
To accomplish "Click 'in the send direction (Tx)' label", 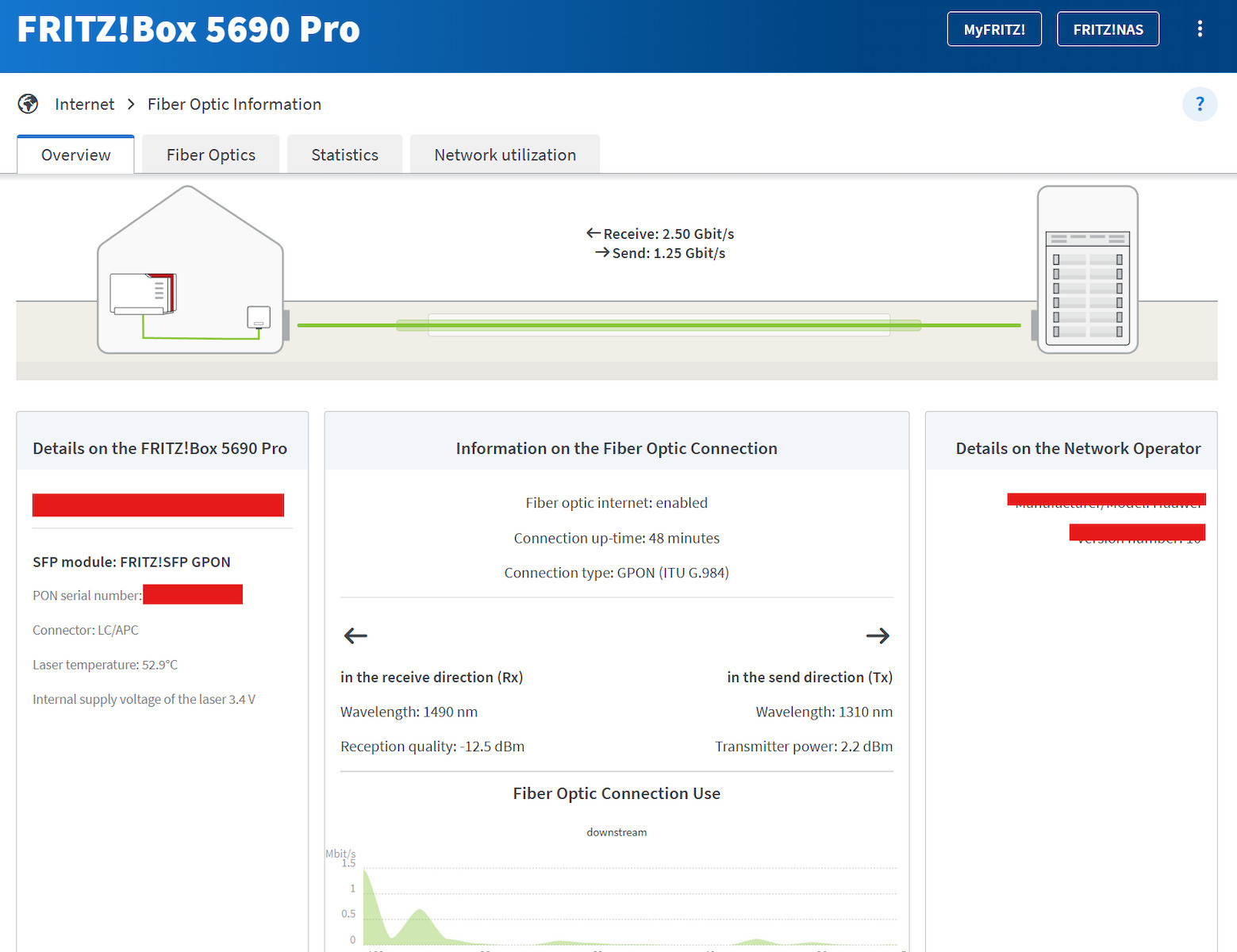I will click(810, 678).
